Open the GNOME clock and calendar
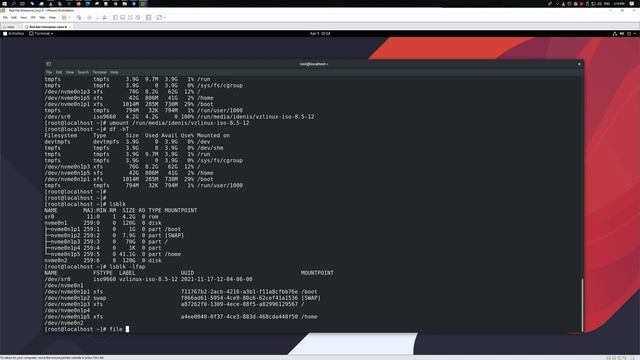 tap(320, 33)
